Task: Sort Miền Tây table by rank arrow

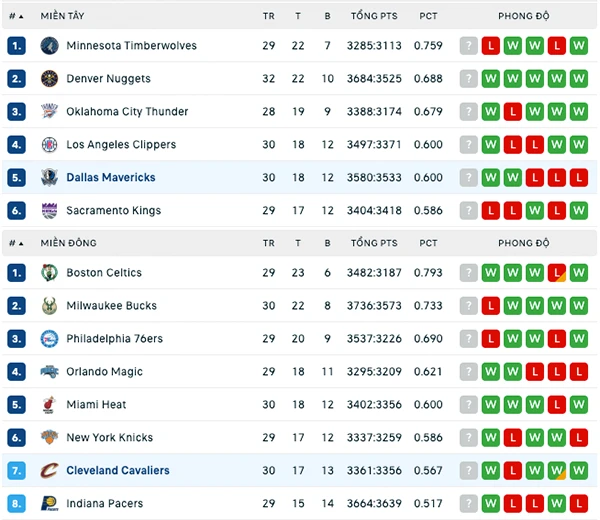Action: pyautogui.click(x=16, y=16)
